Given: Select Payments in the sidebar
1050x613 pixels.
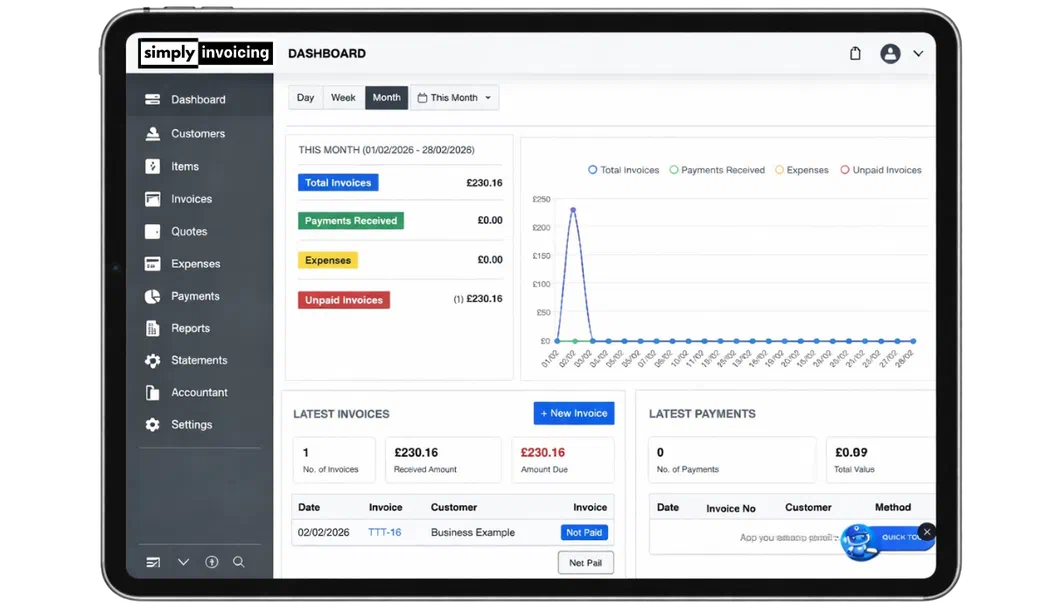Looking at the screenshot, I should click(192, 296).
